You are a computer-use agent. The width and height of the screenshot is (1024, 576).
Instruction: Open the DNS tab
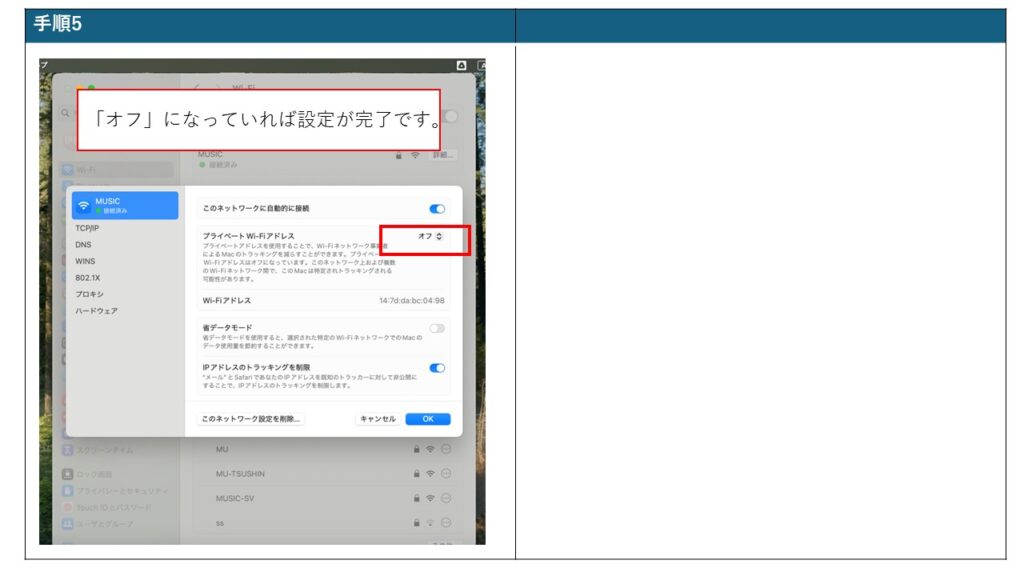tap(83, 244)
